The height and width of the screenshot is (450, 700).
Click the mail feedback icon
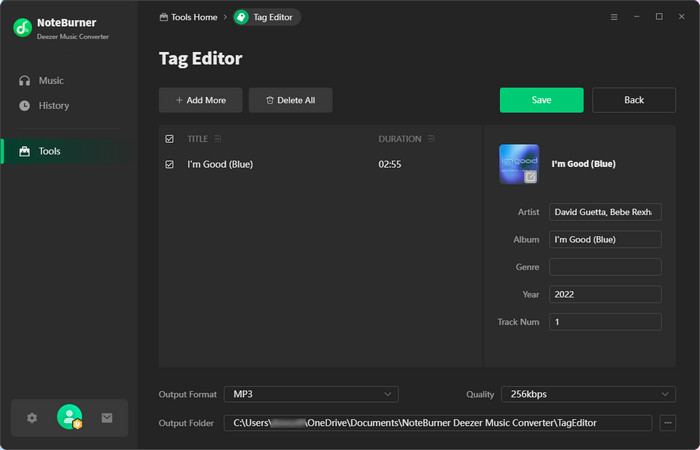(x=107, y=418)
